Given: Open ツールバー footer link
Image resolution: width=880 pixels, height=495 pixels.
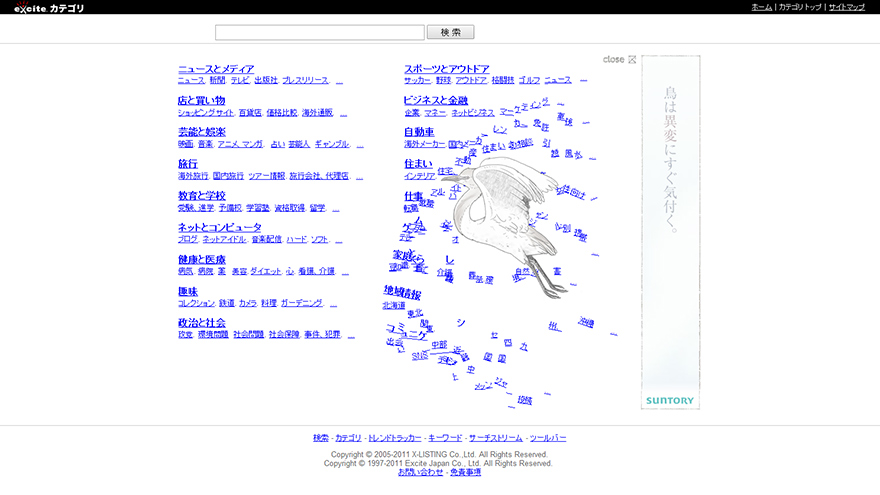Looking at the screenshot, I should pos(548,438).
